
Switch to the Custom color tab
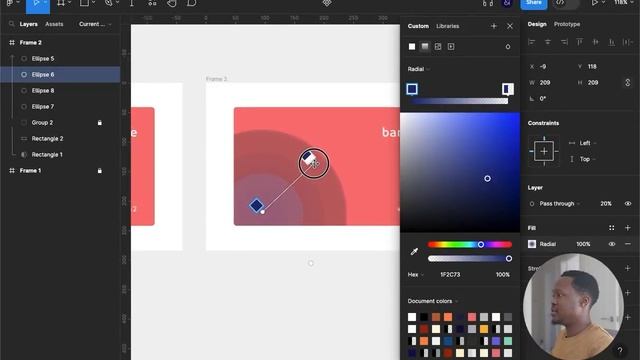pyautogui.click(x=418, y=26)
